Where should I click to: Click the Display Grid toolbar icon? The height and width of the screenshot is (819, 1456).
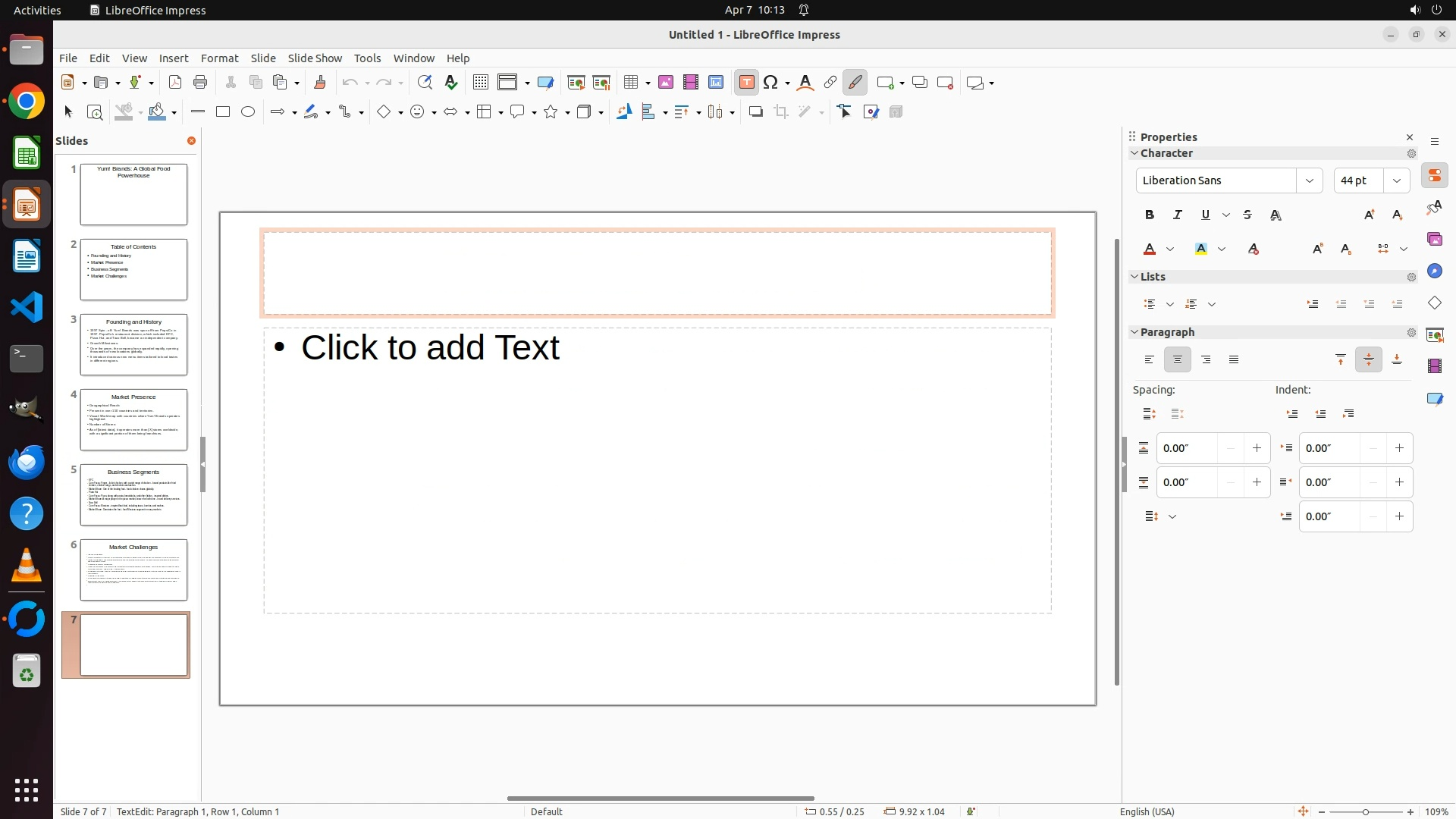480,83
